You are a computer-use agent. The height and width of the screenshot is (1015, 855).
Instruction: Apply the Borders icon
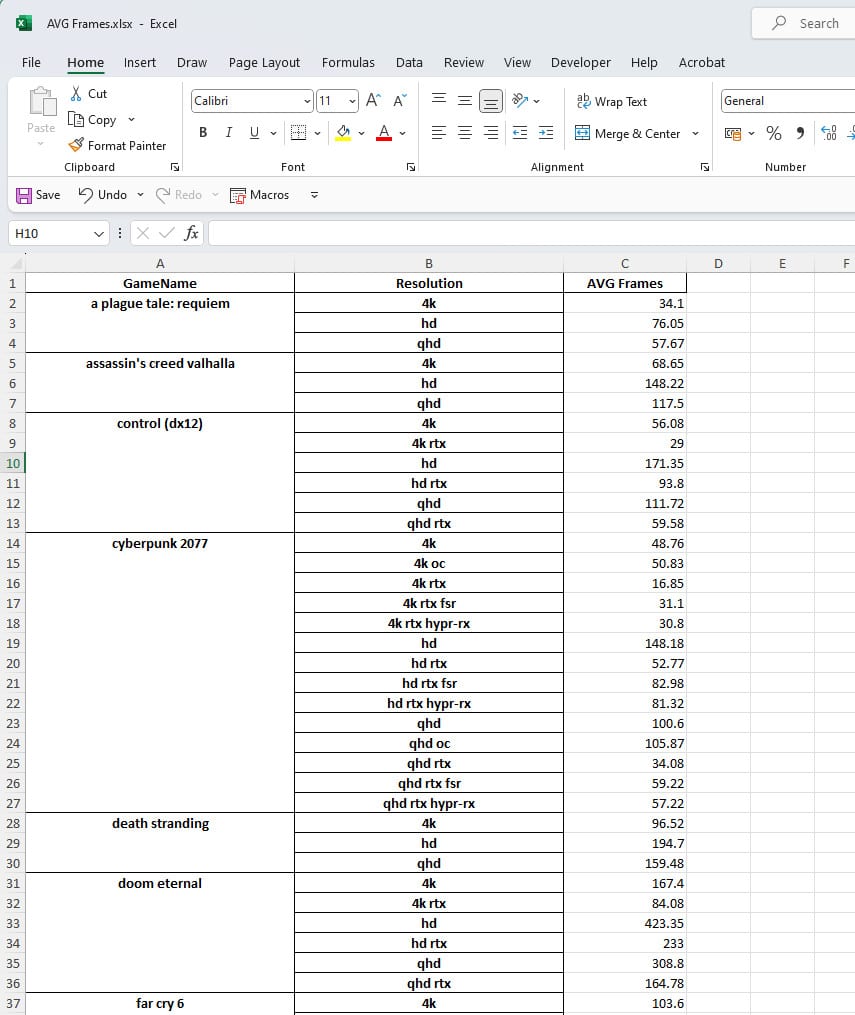[298, 133]
